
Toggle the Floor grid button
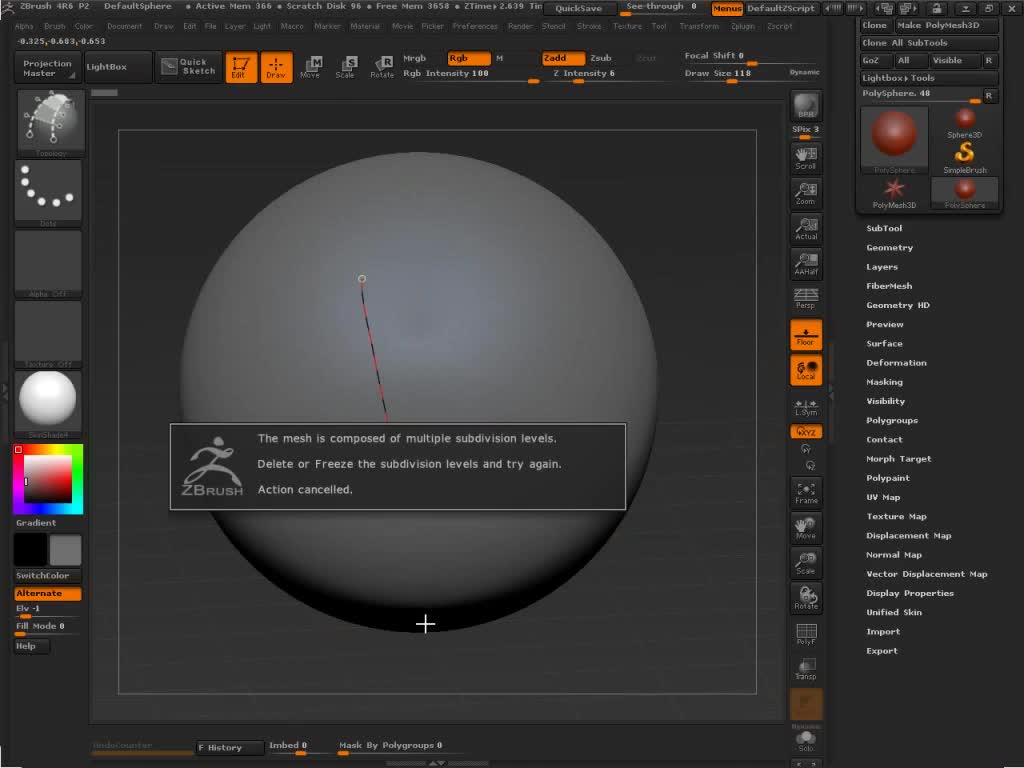(x=806, y=335)
